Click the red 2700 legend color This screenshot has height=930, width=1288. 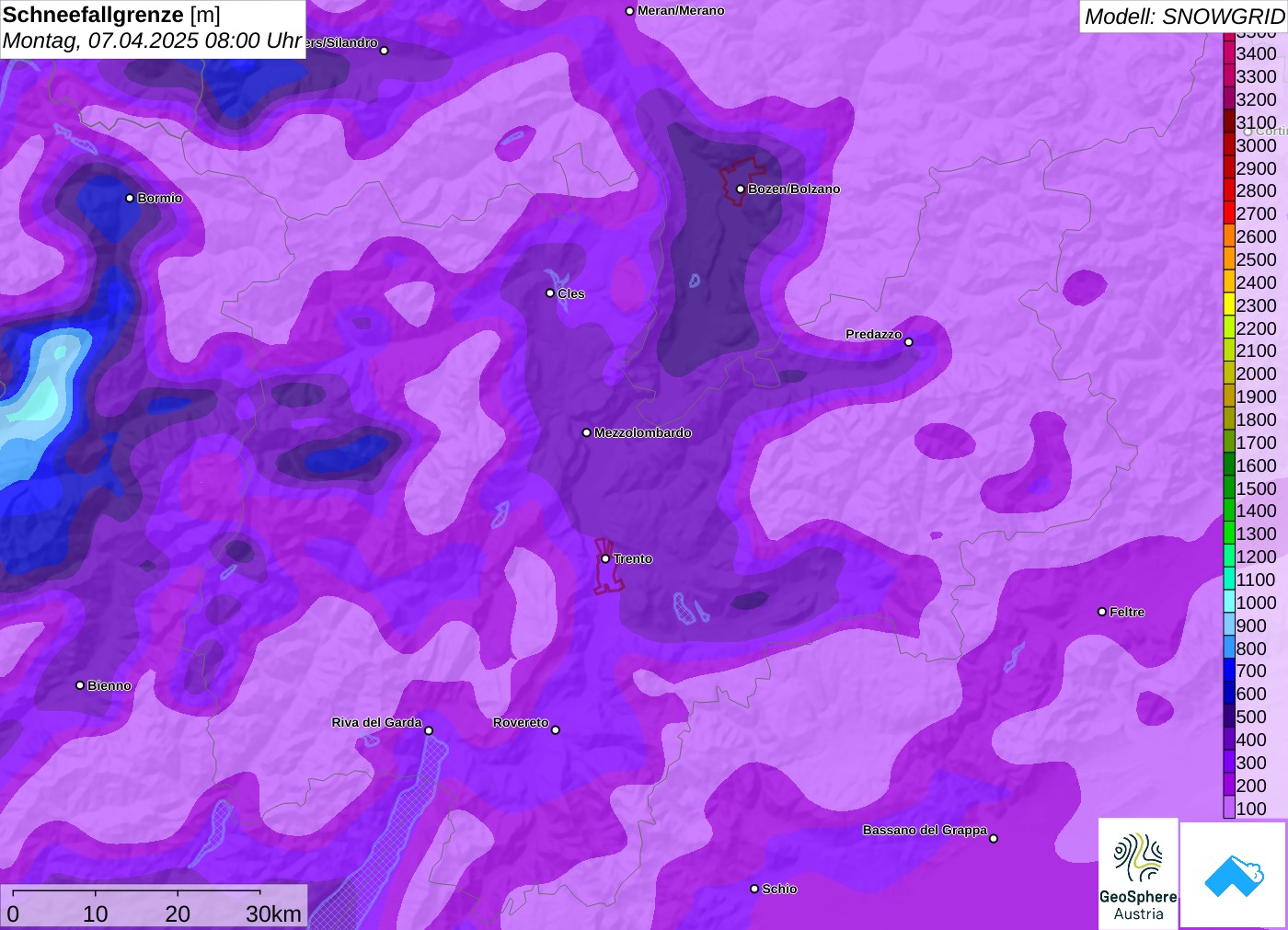click(x=1229, y=213)
